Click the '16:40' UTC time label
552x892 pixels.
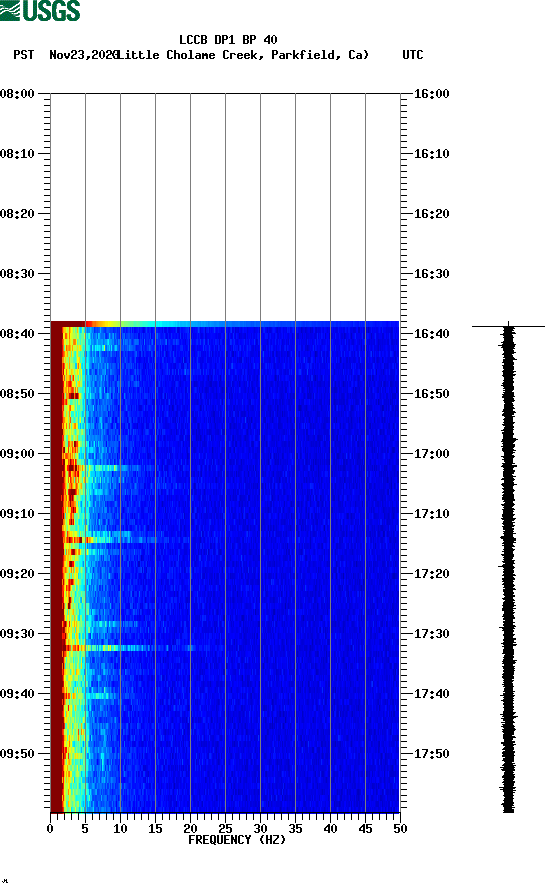click(431, 333)
